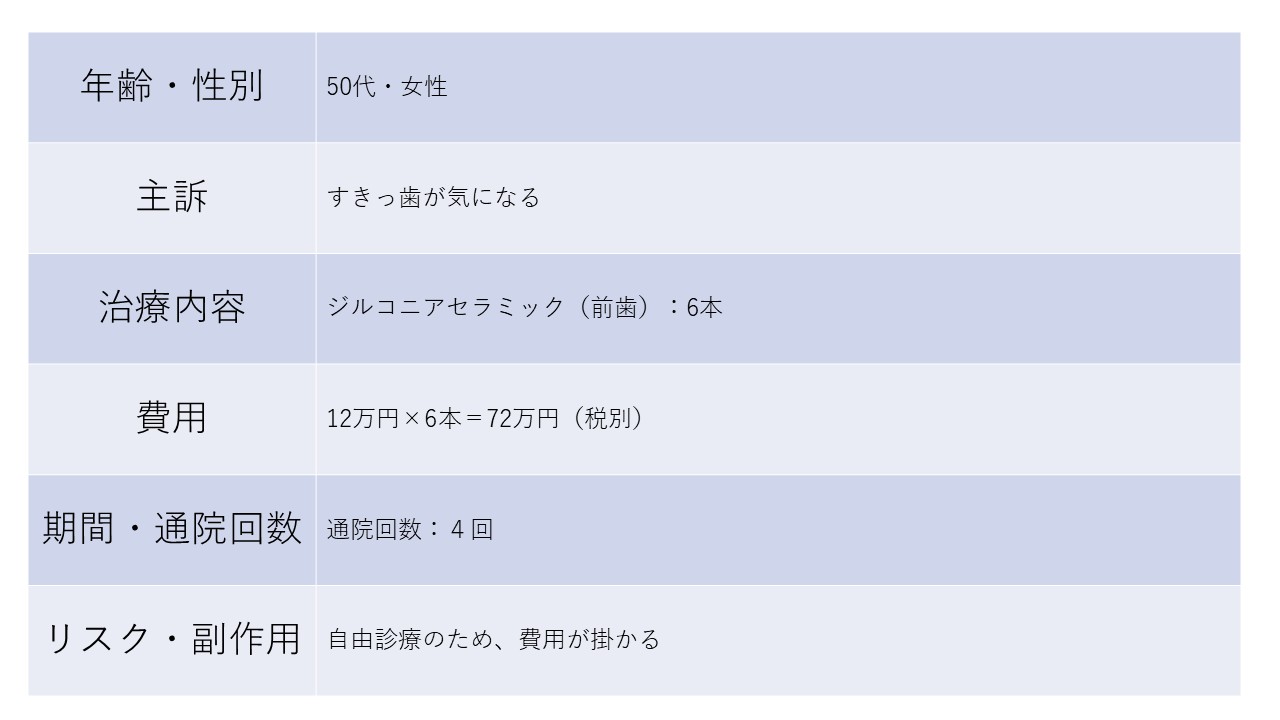Click the 通院回数： label in value cell

tap(383, 529)
